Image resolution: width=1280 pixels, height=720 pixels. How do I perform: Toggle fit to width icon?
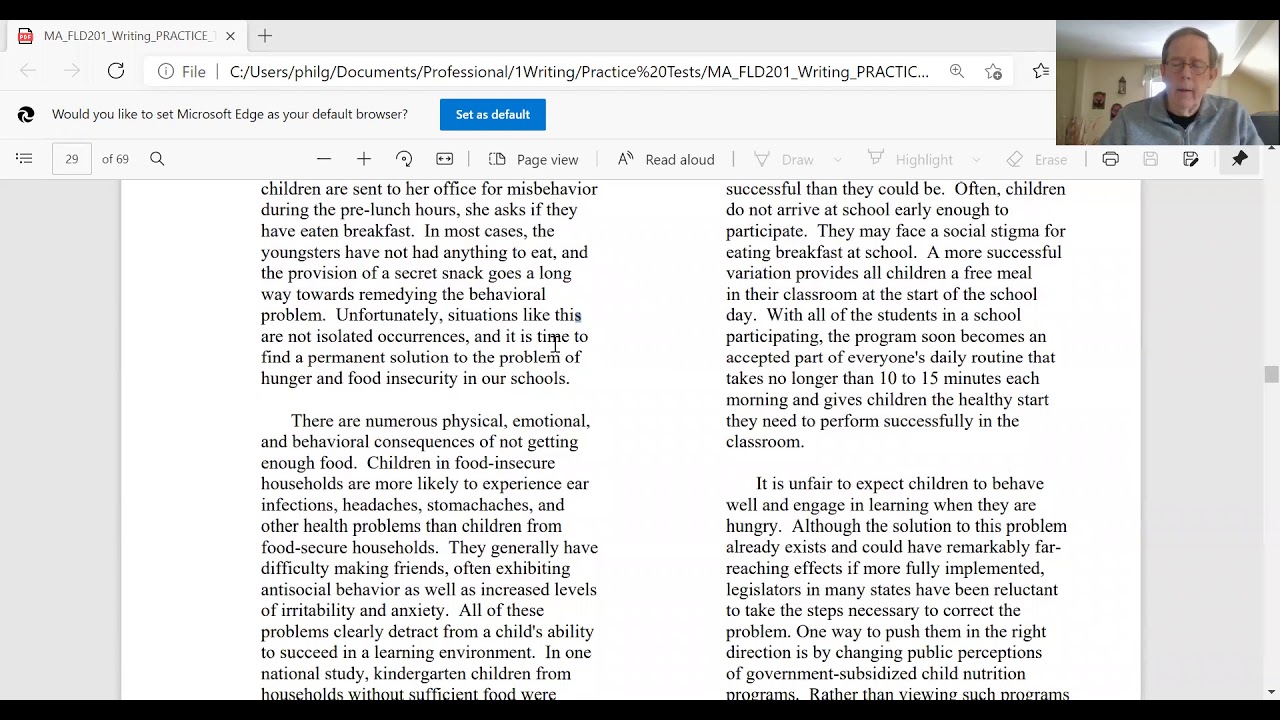(x=445, y=159)
